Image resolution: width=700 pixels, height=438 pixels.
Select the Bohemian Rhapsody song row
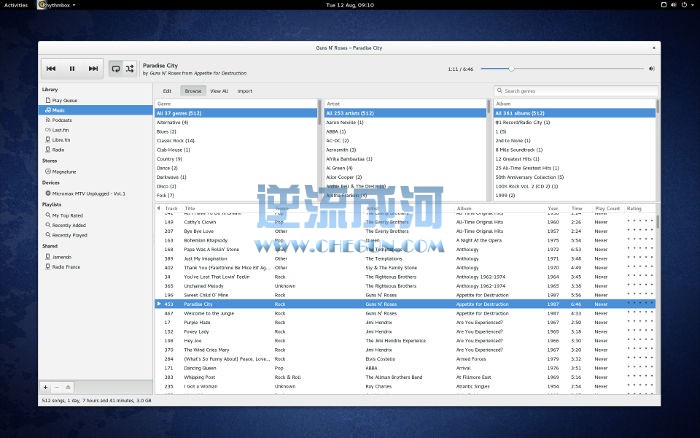click(405, 240)
